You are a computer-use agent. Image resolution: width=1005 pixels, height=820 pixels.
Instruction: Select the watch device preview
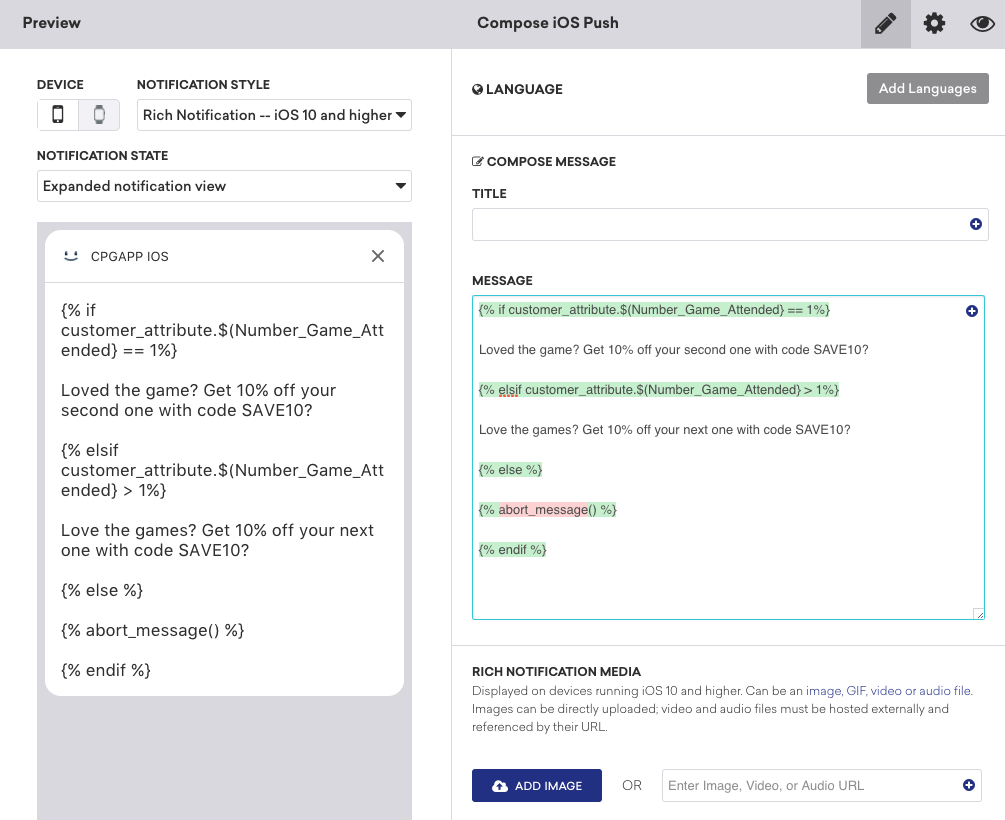click(x=99, y=115)
